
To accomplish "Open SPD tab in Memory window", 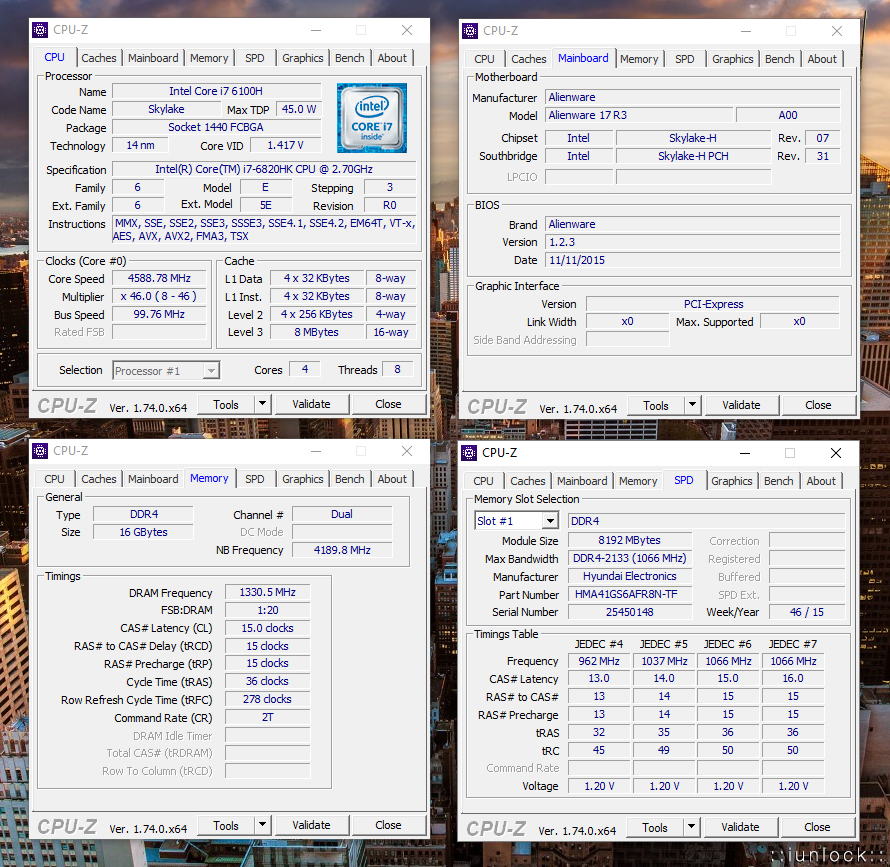I will [254, 479].
